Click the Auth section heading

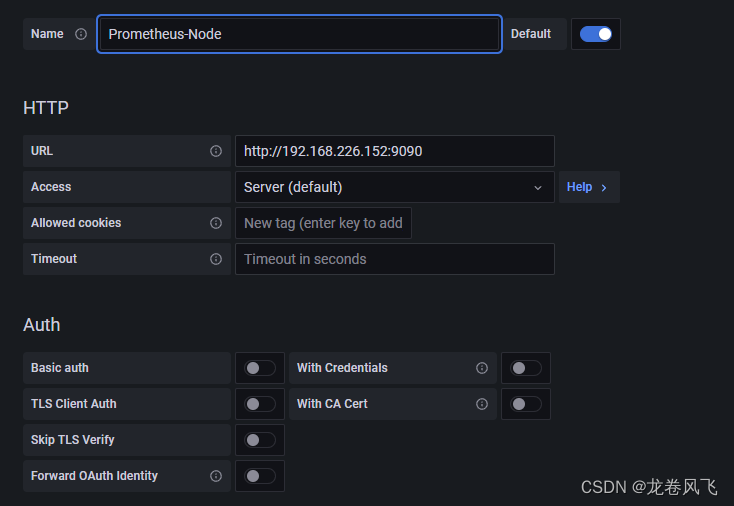[42, 325]
